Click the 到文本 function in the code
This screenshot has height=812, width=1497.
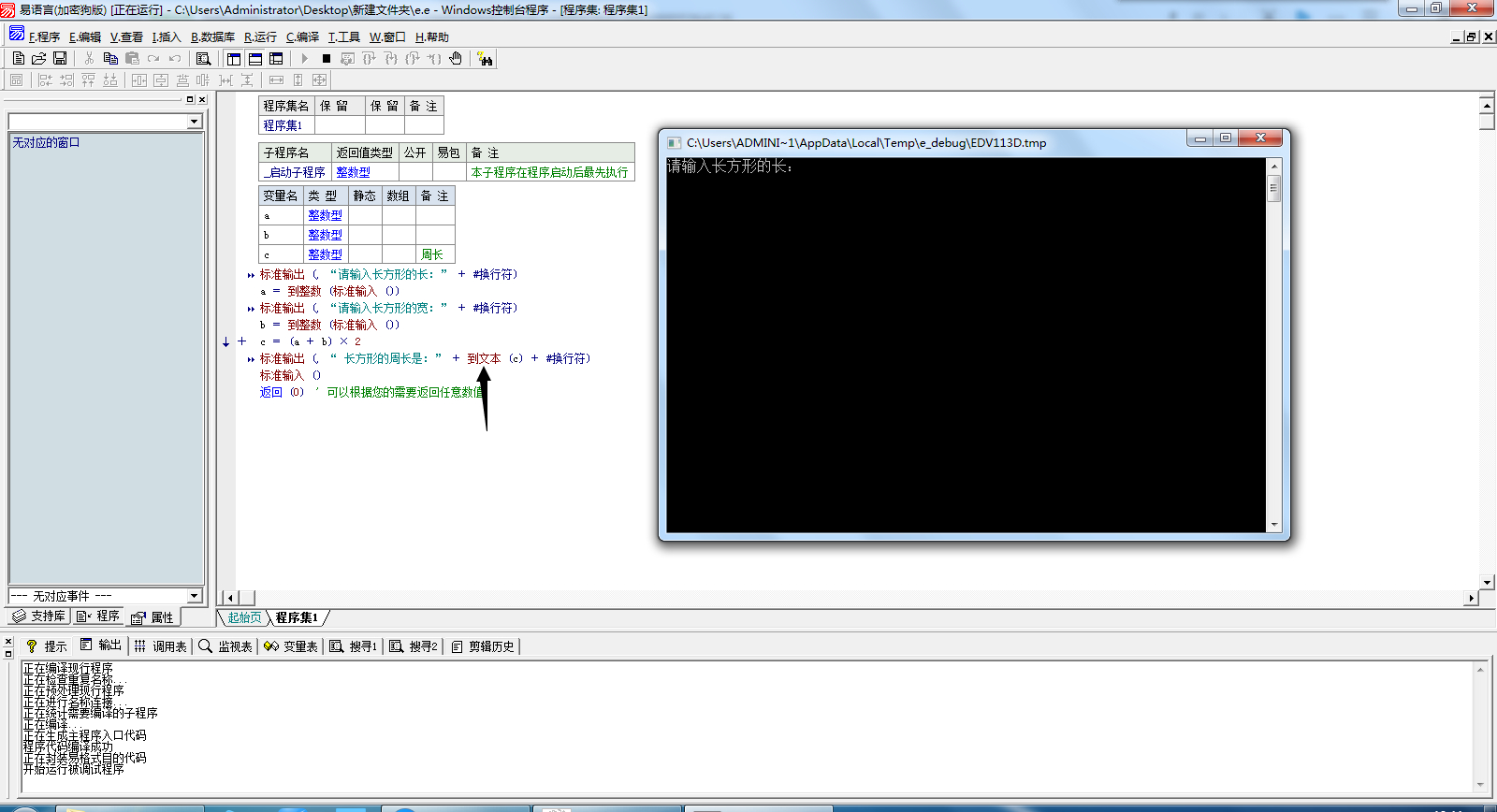(x=484, y=358)
